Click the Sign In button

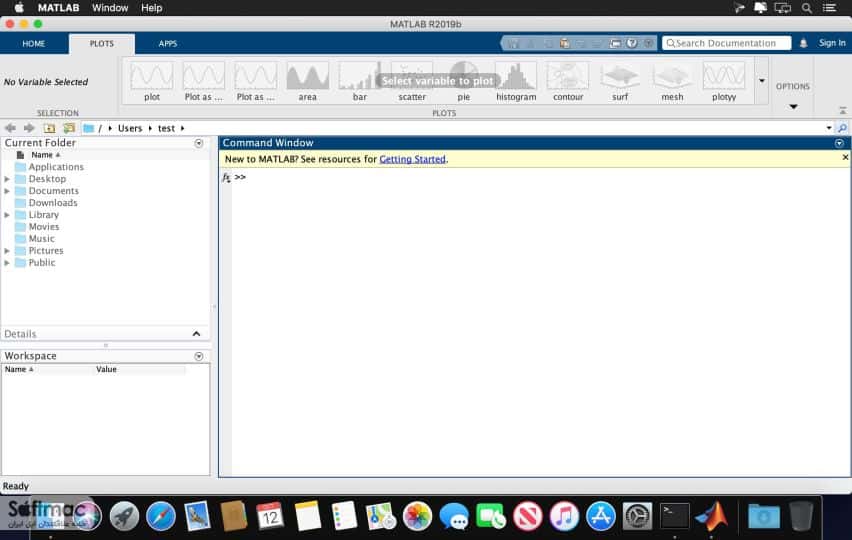832,43
